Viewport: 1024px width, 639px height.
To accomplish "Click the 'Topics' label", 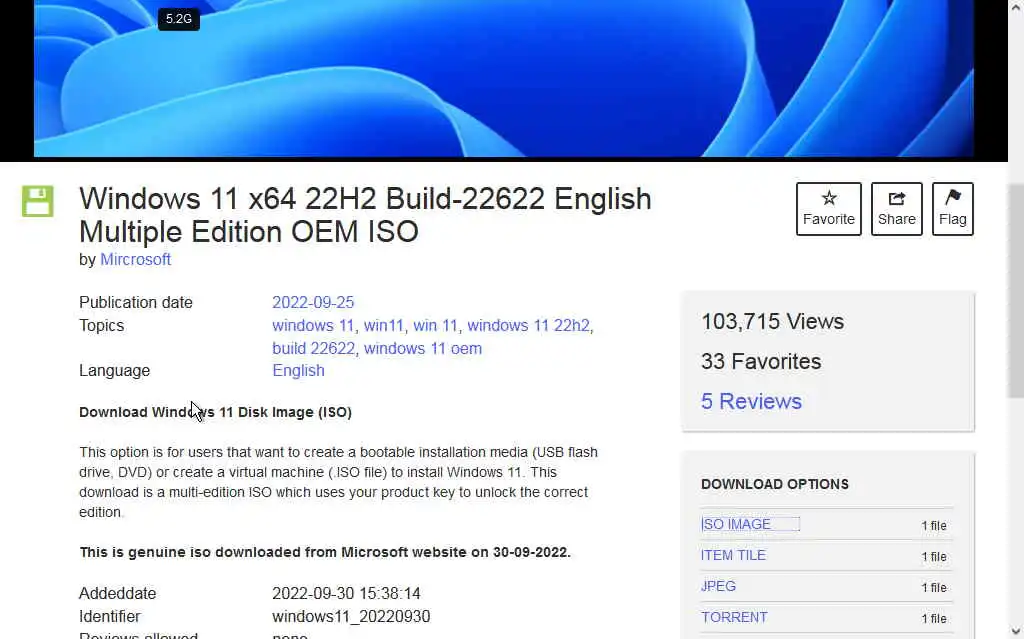I will 101,325.
